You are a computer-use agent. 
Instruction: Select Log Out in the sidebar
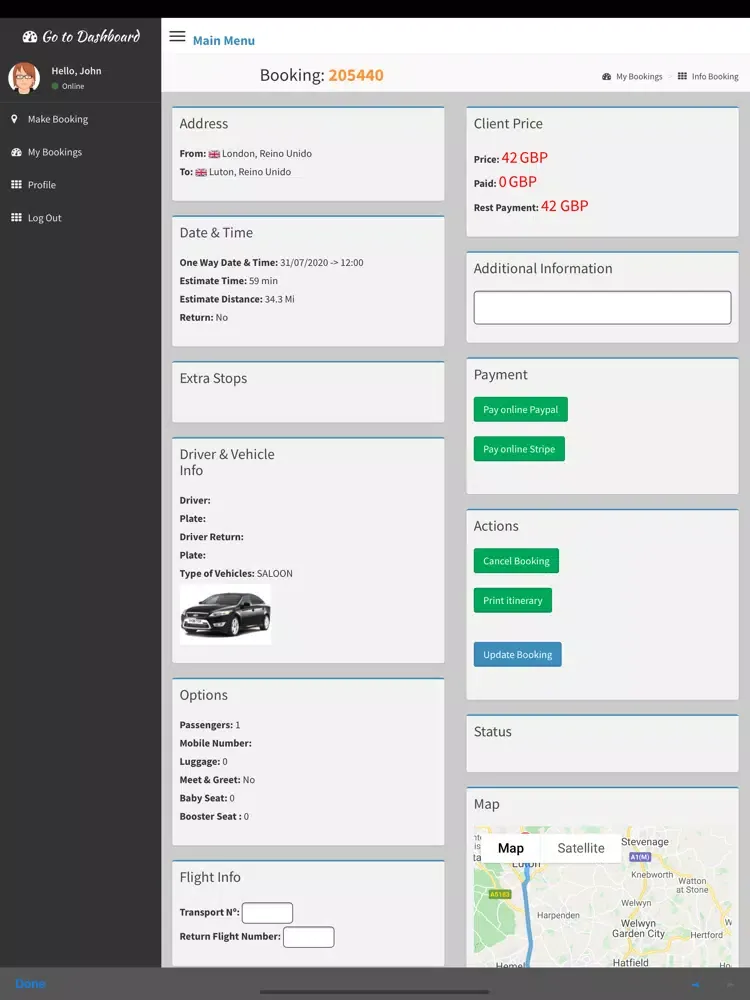45,217
